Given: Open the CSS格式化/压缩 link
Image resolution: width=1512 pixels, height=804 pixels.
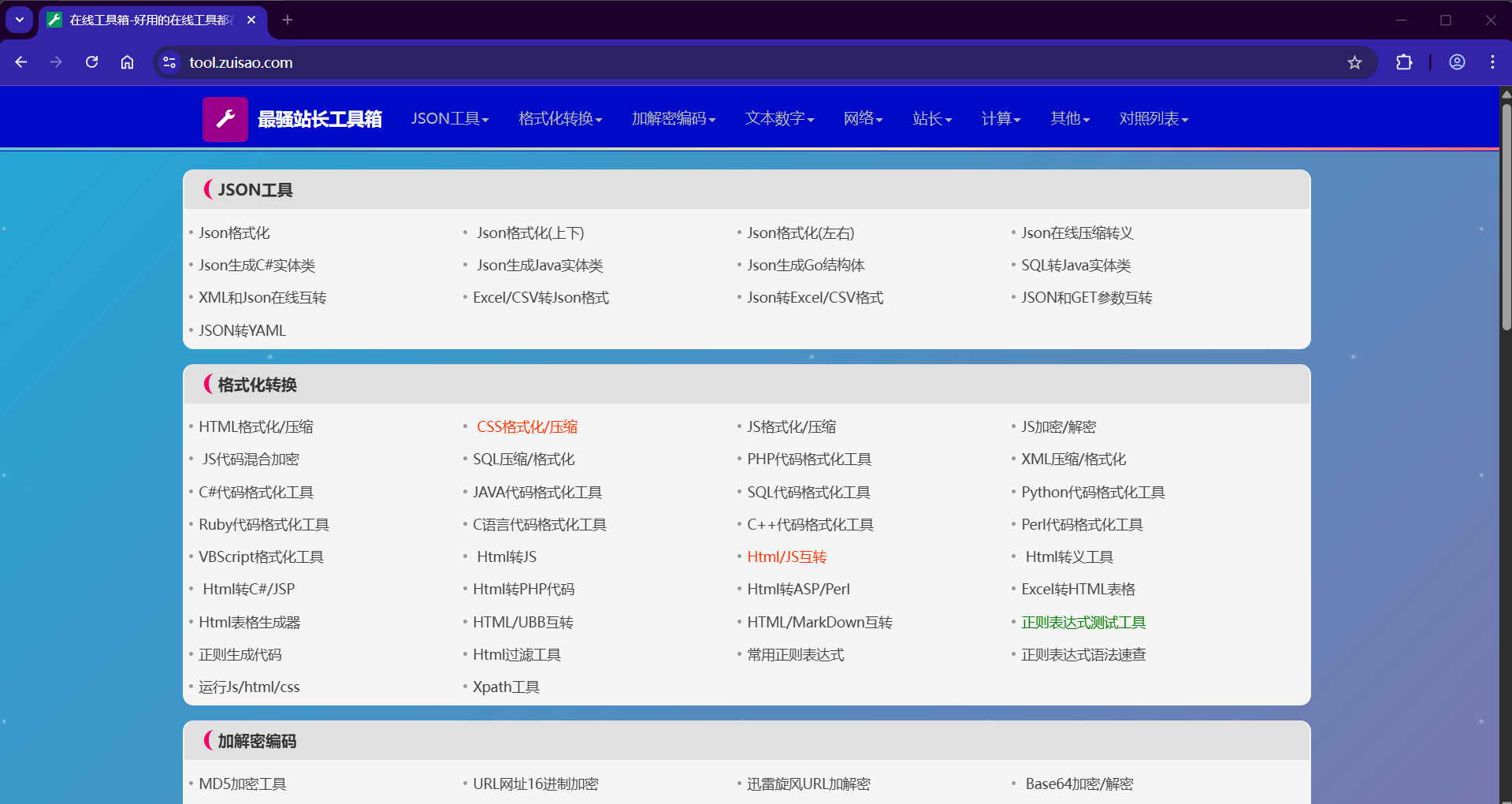Looking at the screenshot, I should click(x=527, y=426).
